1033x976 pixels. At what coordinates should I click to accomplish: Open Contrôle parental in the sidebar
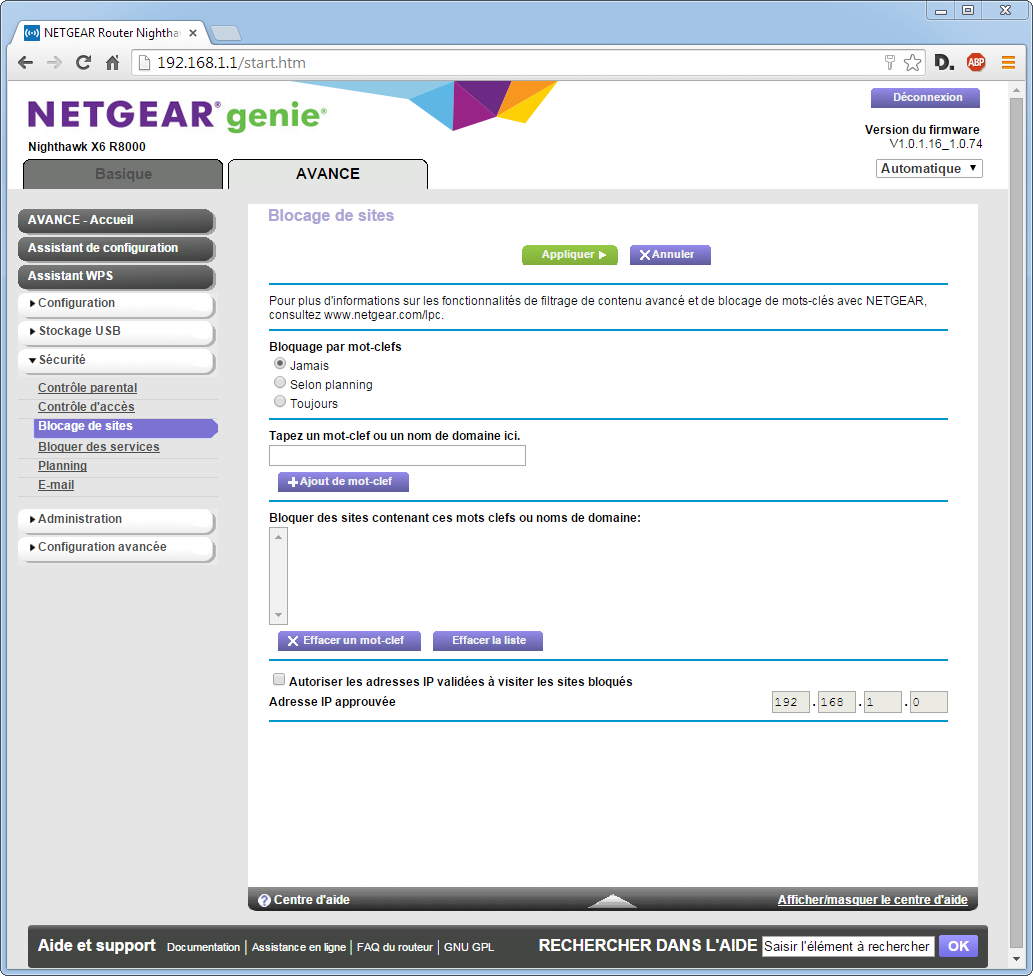87,388
